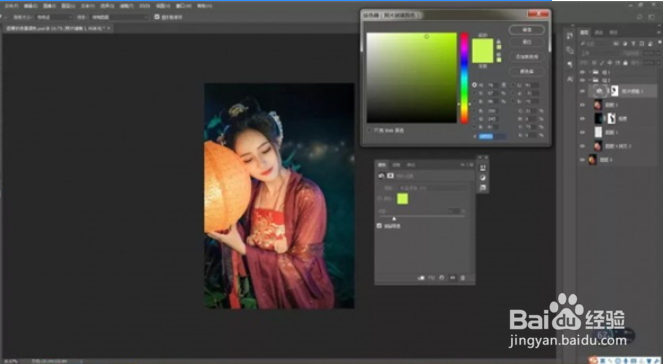Open the Filter preset dropdown in Properties

coord(432,188)
